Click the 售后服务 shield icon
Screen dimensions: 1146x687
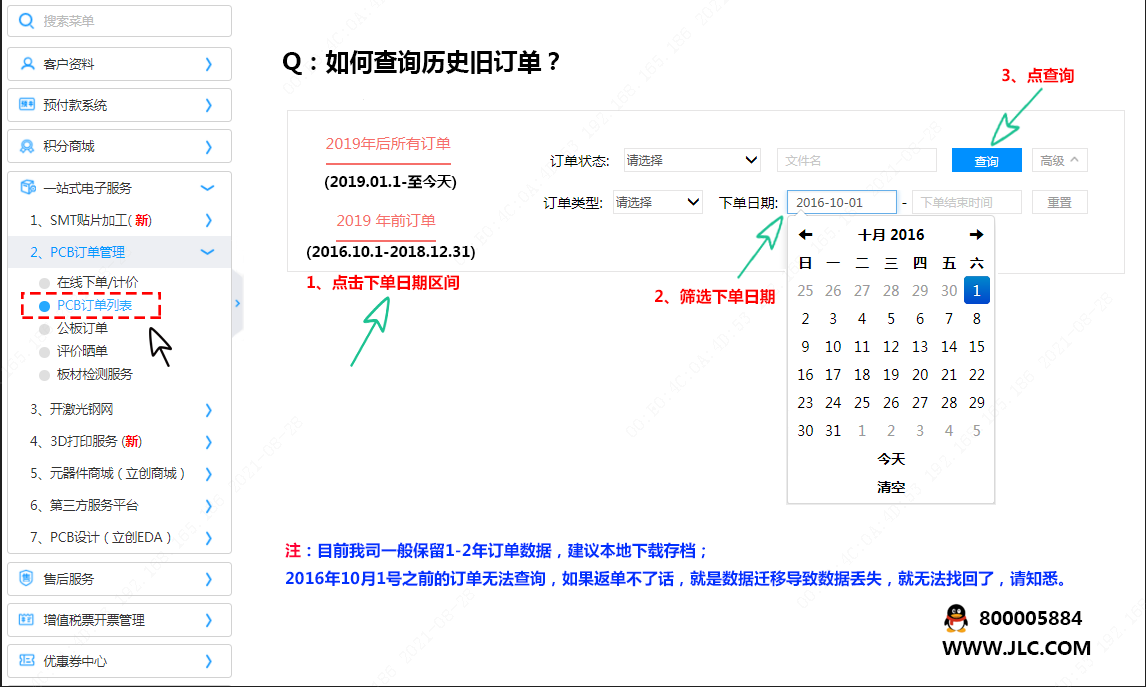27,578
